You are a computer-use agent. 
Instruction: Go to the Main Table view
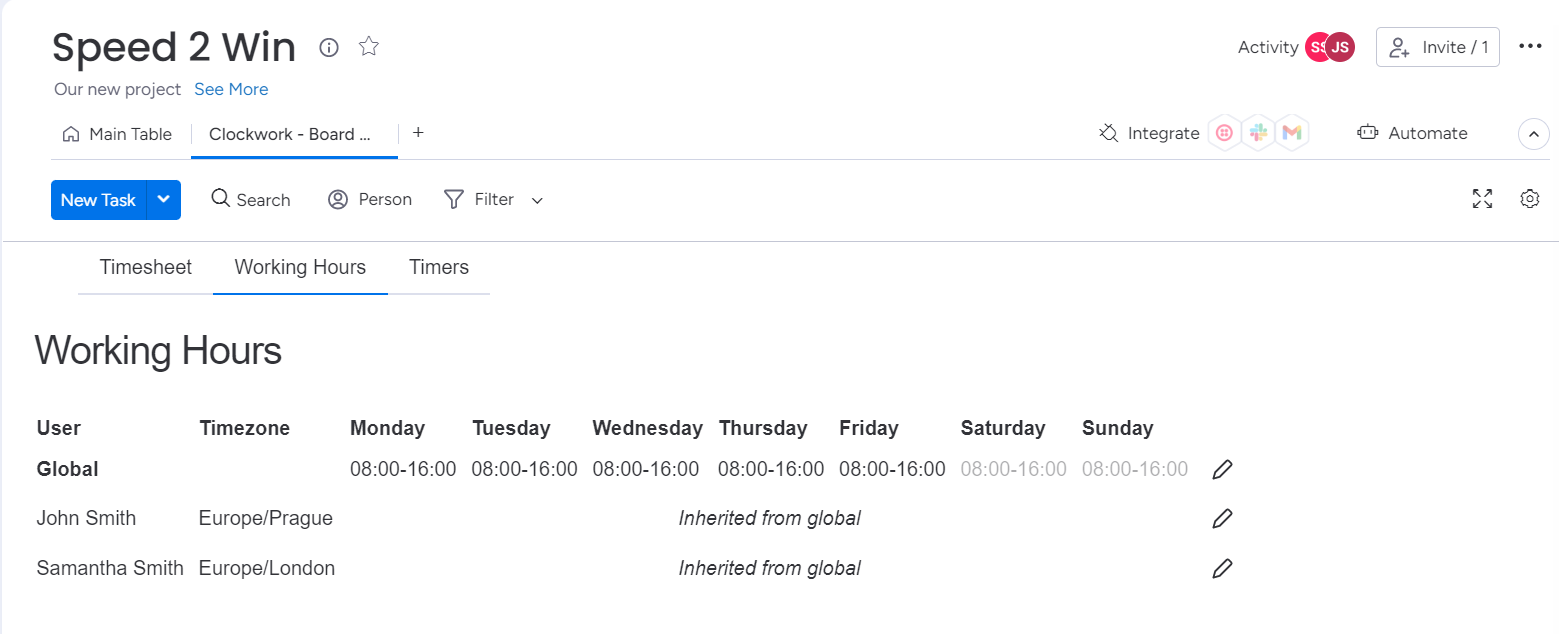pyautogui.click(x=117, y=134)
